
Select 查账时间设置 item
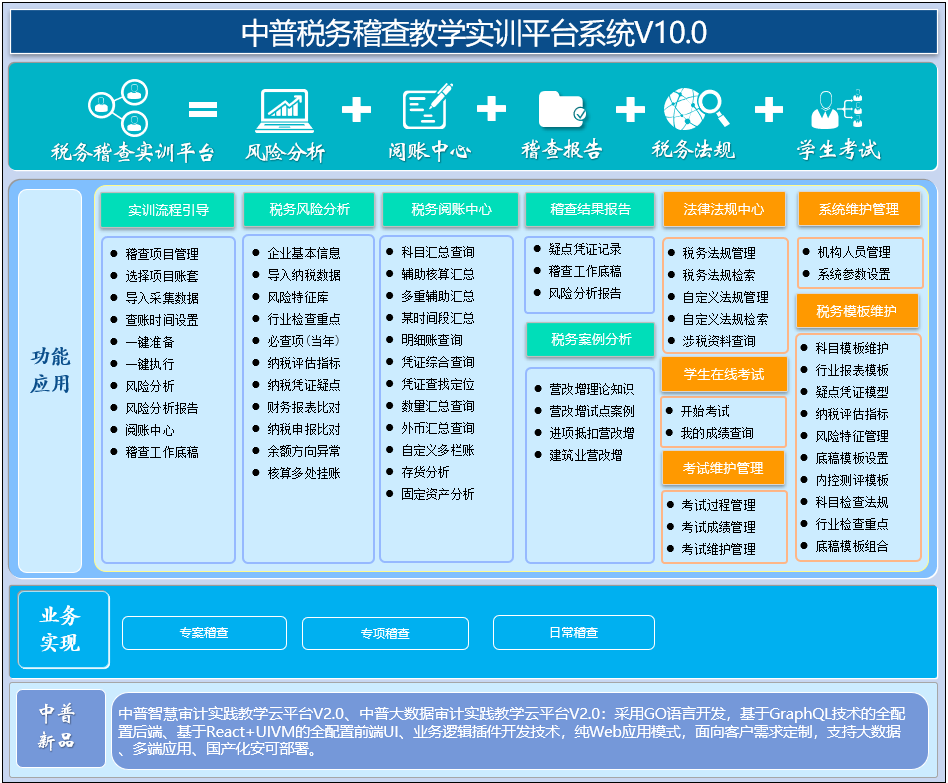[161, 320]
